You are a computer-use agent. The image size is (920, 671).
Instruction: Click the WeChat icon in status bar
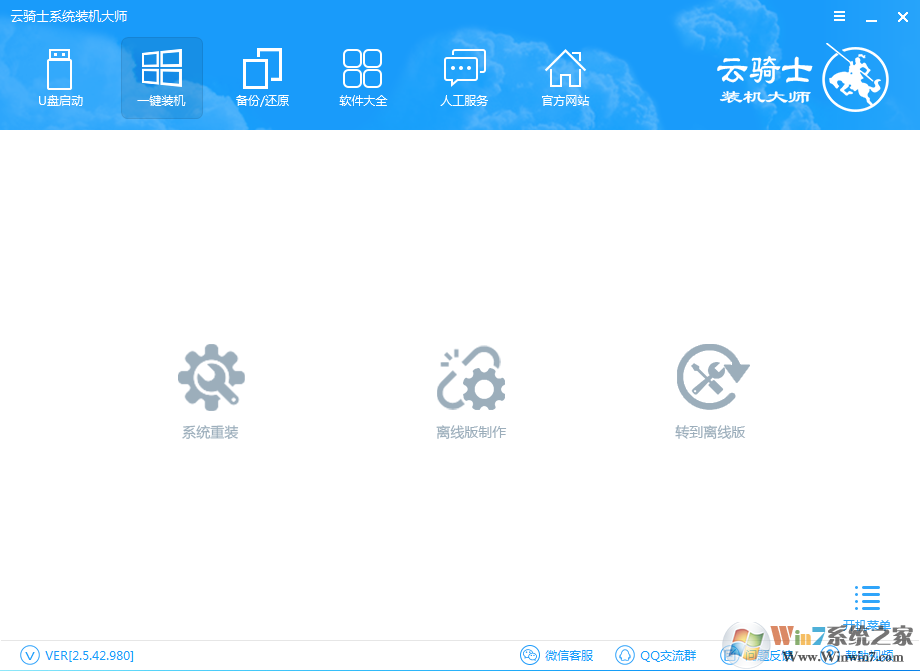point(530,655)
